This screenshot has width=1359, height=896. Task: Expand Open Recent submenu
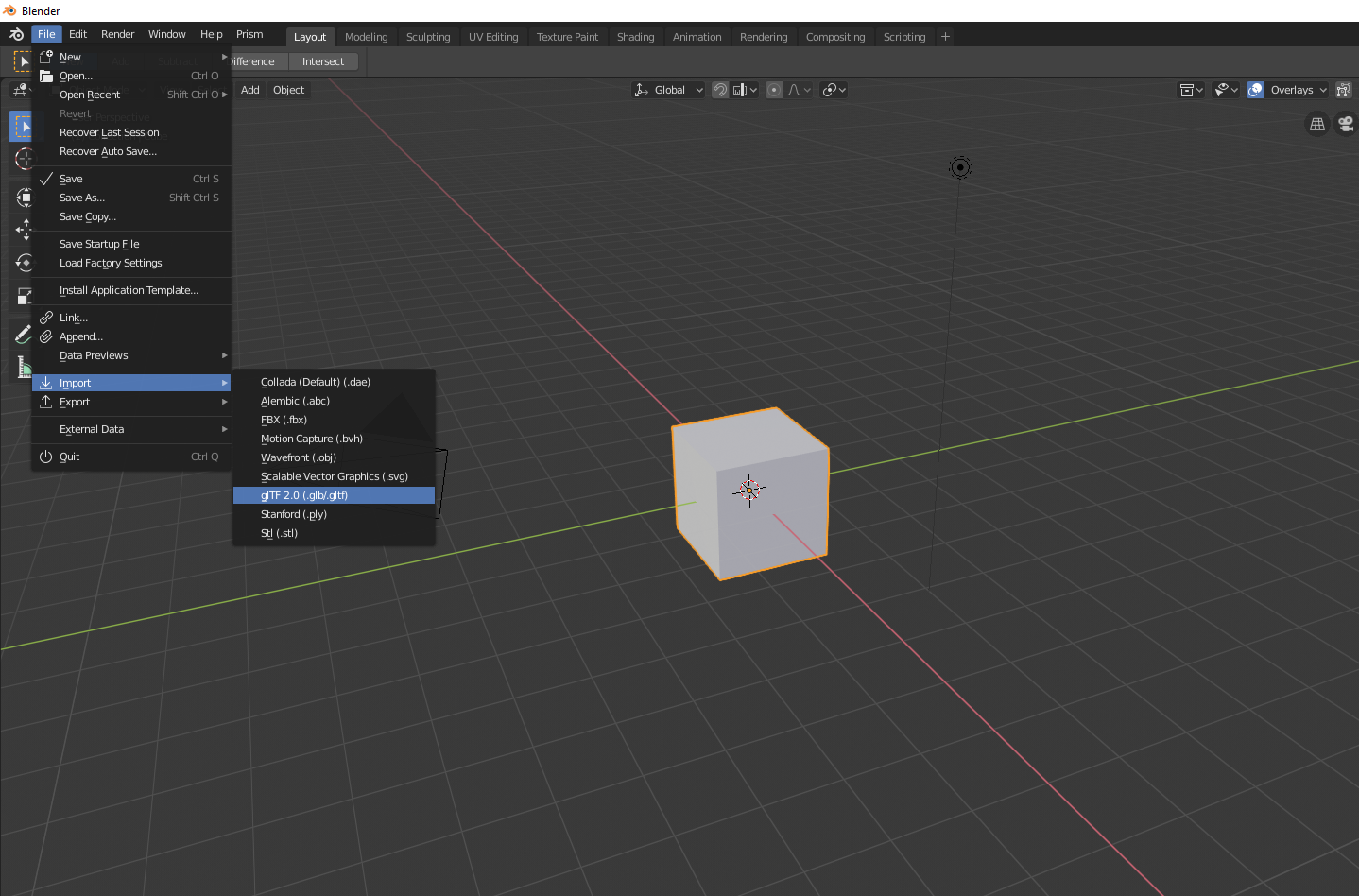point(131,95)
